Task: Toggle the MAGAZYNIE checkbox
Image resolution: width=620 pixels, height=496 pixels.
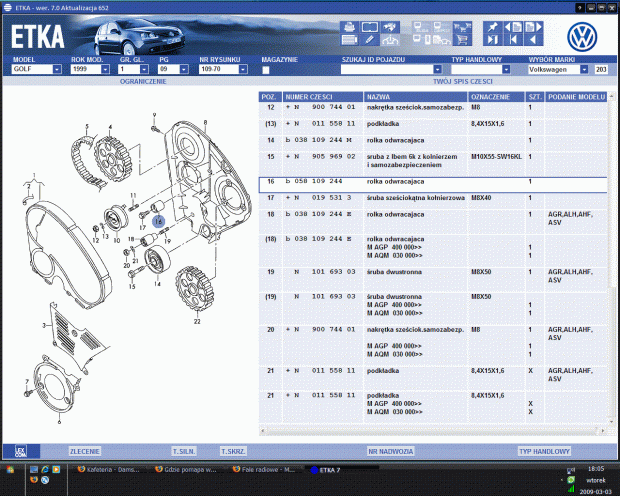Action: pyautogui.click(x=266, y=70)
